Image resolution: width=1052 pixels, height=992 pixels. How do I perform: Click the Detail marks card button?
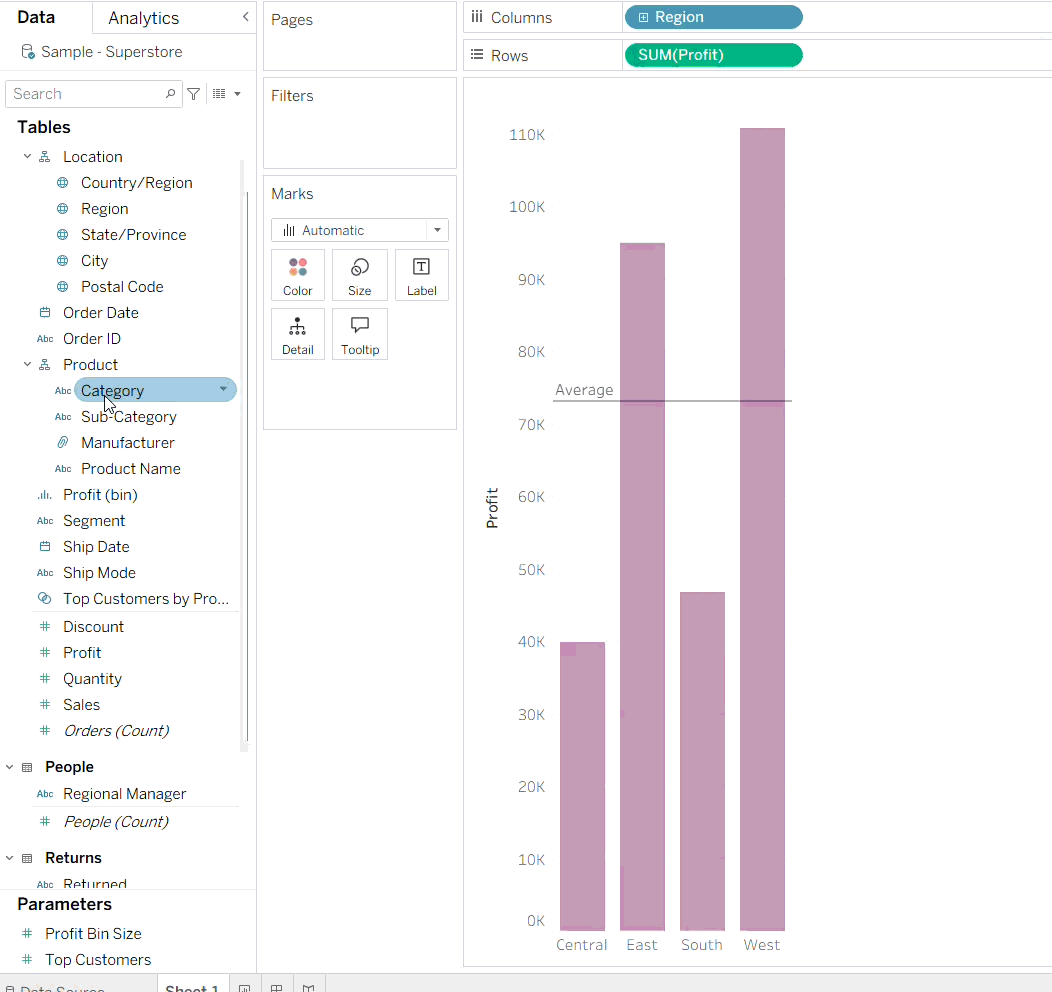click(x=298, y=334)
